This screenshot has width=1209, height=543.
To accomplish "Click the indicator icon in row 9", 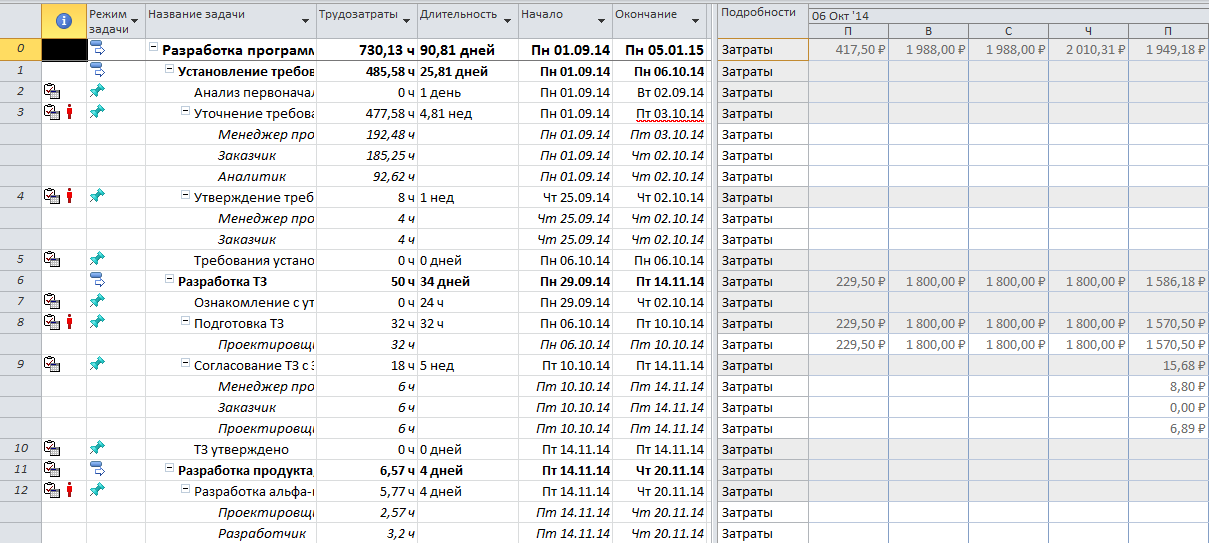I will click(52, 365).
